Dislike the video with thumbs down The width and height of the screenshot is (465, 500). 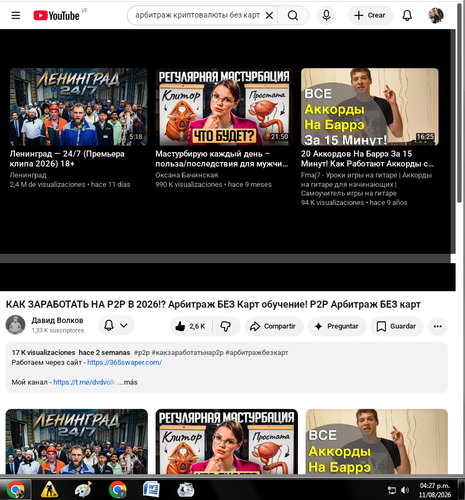point(226,326)
